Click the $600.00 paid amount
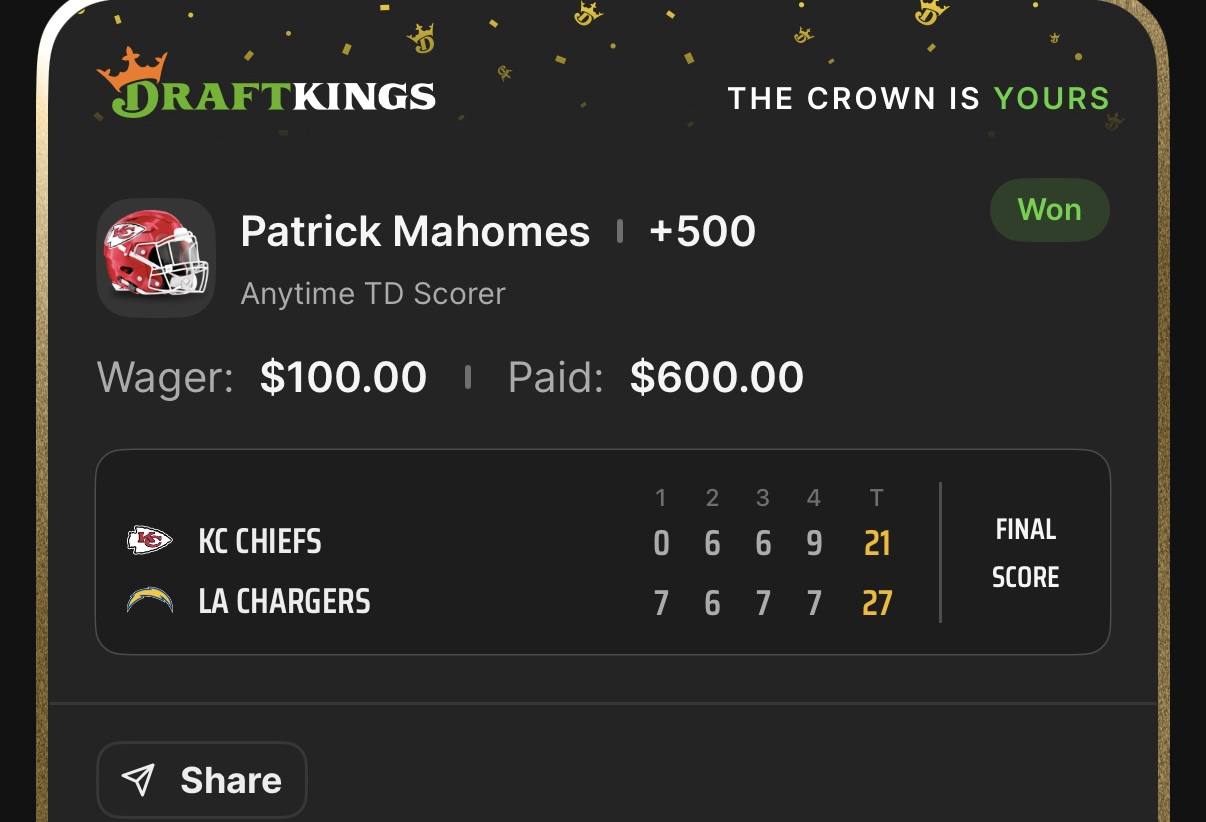Screen dimensions: 1206x822 (x=716, y=377)
